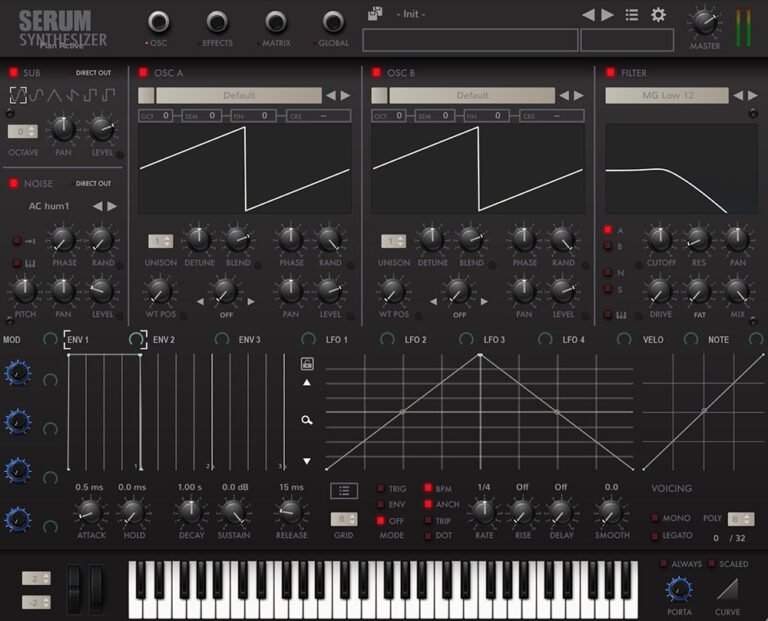Click OSC A next wavetable arrow
Screen dimensions: 768x621
pyautogui.click(x=345, y=96)
